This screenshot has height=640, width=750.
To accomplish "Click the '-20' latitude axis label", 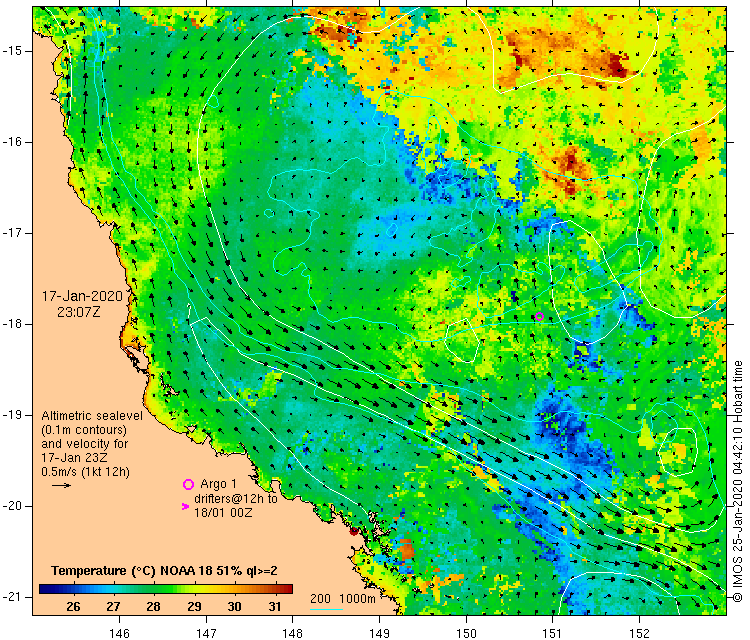I will [x=12, y=506].
